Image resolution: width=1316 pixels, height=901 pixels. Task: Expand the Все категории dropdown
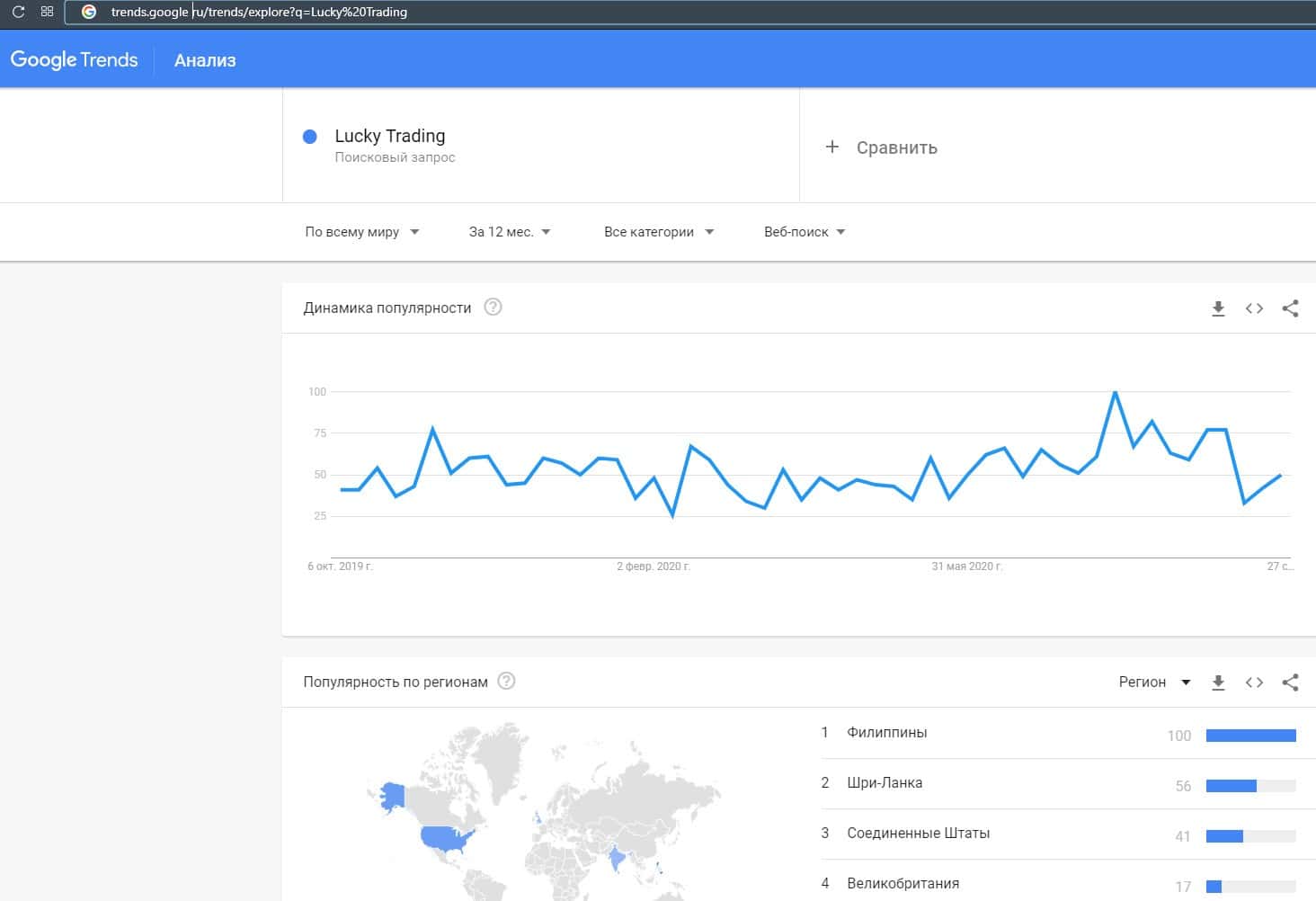(x=658, y=232)
